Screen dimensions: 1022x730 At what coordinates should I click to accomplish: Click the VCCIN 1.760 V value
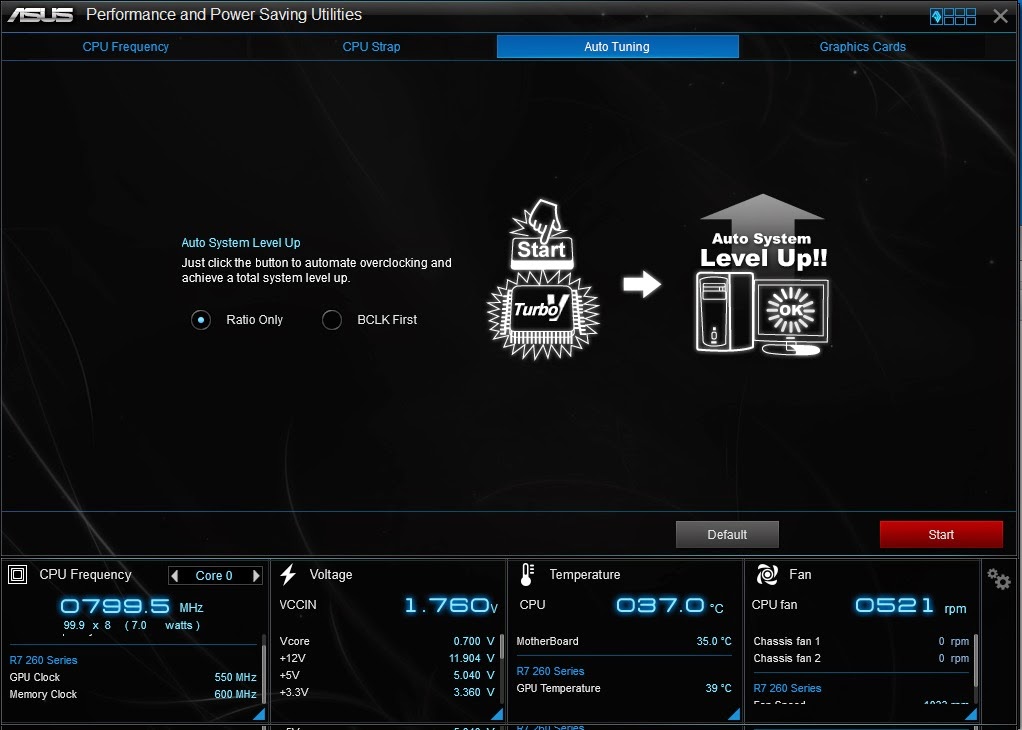pos(451,606)
